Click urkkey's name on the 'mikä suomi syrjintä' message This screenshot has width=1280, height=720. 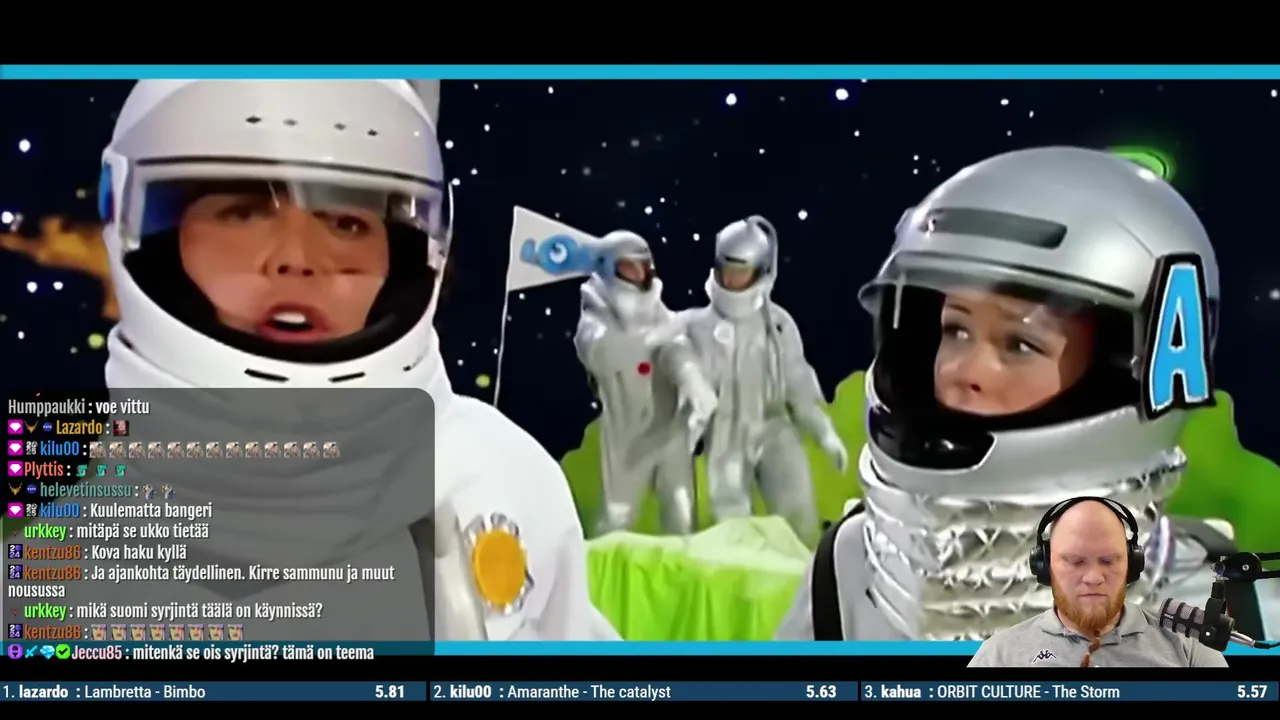pos(45,611)
